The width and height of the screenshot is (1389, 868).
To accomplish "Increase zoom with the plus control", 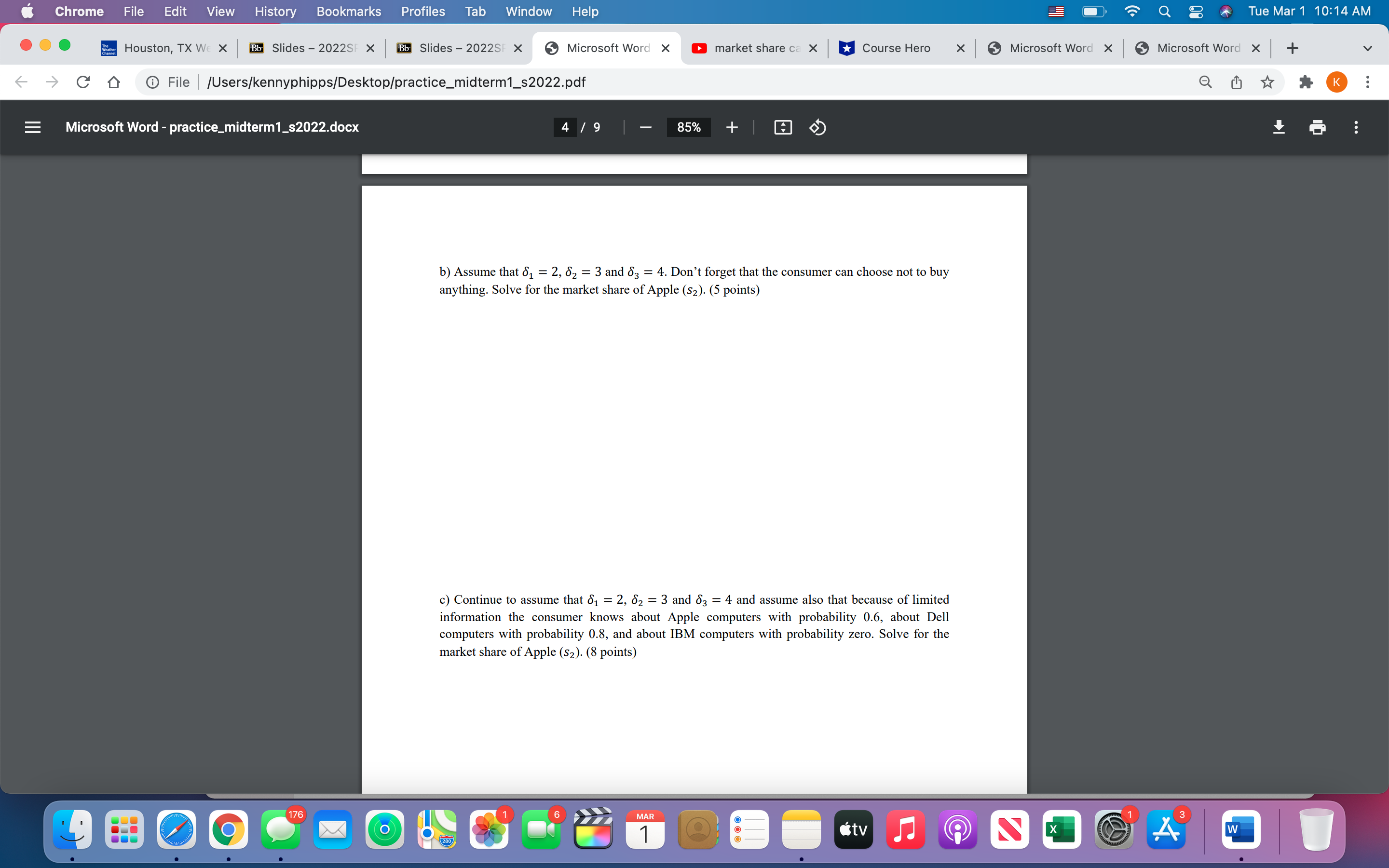I will [732, 127].
